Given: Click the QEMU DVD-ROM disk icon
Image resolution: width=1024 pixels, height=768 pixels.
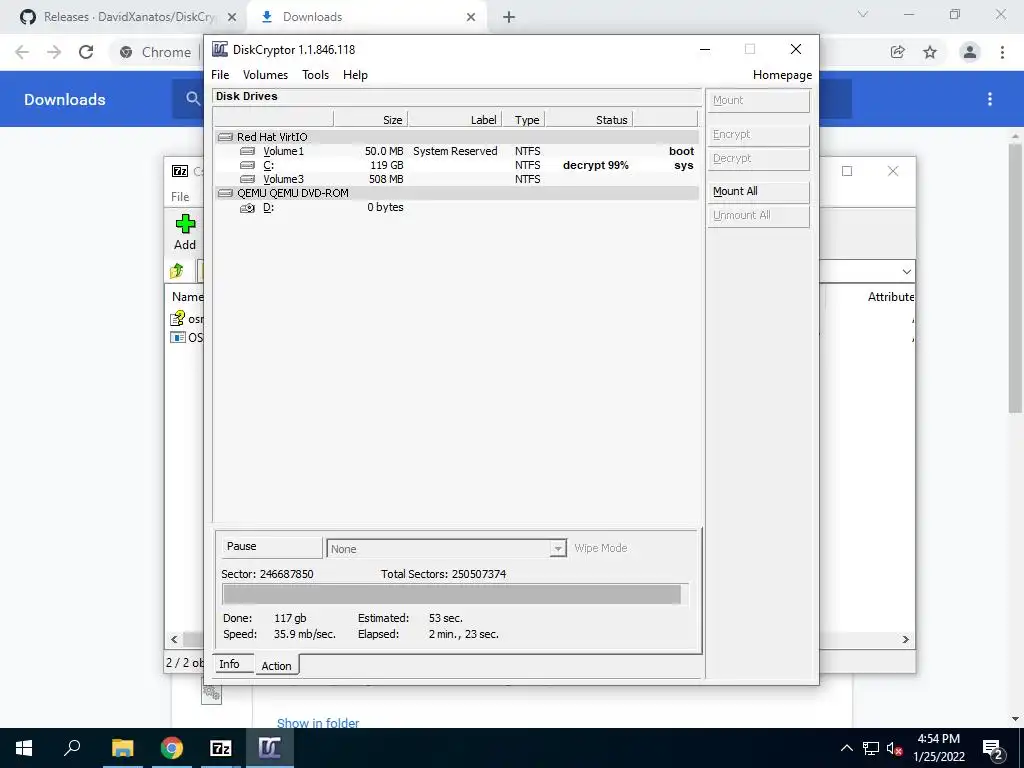Looking at the screenshot, I should 225,193.
